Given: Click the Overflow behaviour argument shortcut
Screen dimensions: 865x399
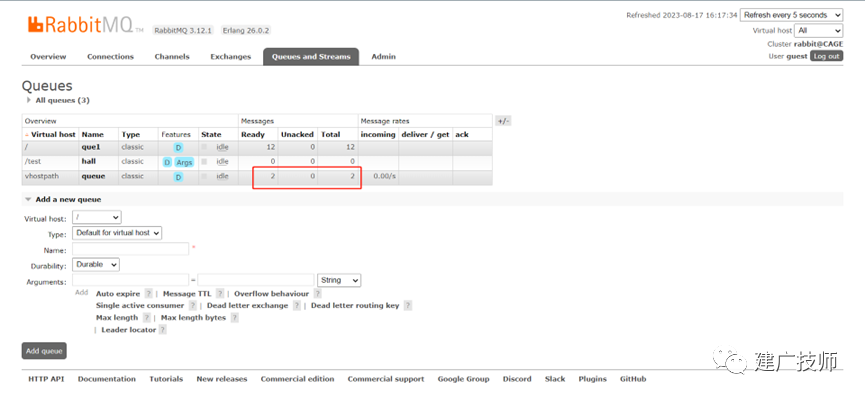Looking at the screenshot, I should point(271,294).
